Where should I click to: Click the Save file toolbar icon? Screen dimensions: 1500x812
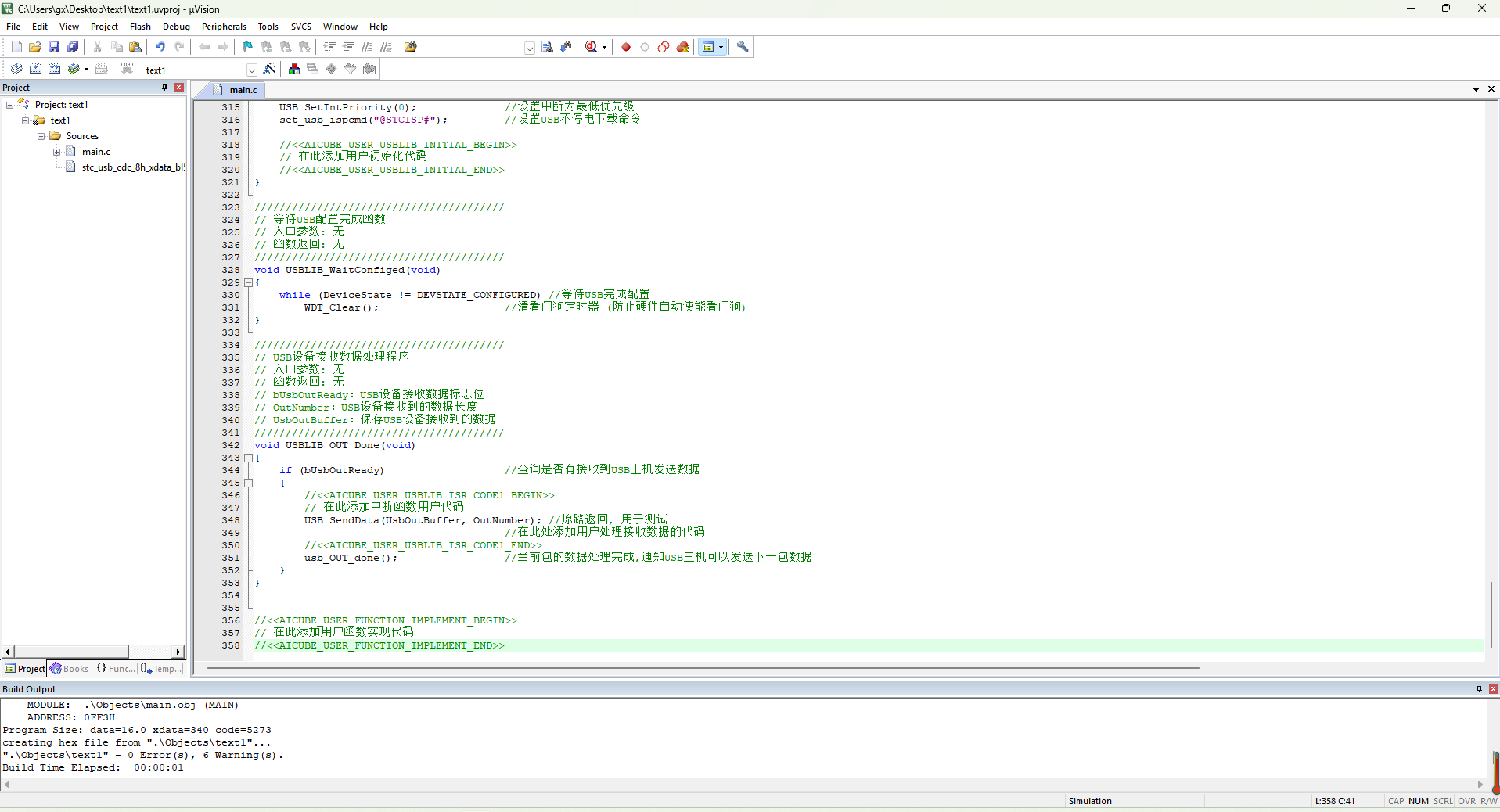[x=54, y=47]
